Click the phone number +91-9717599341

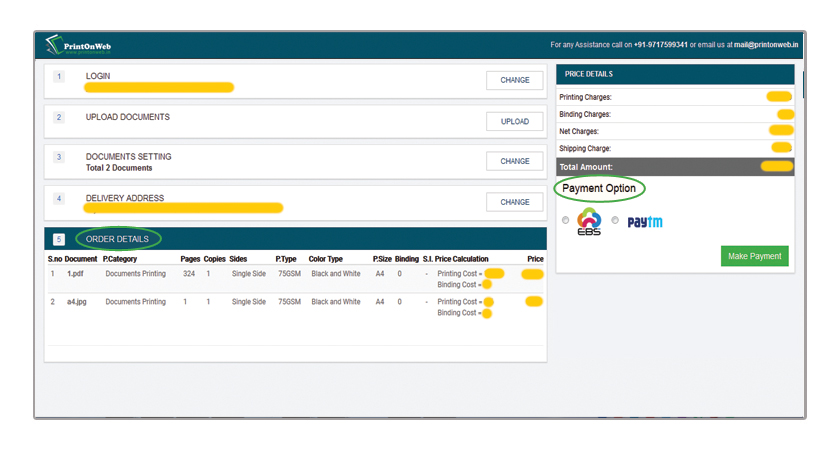coord(661,45)
